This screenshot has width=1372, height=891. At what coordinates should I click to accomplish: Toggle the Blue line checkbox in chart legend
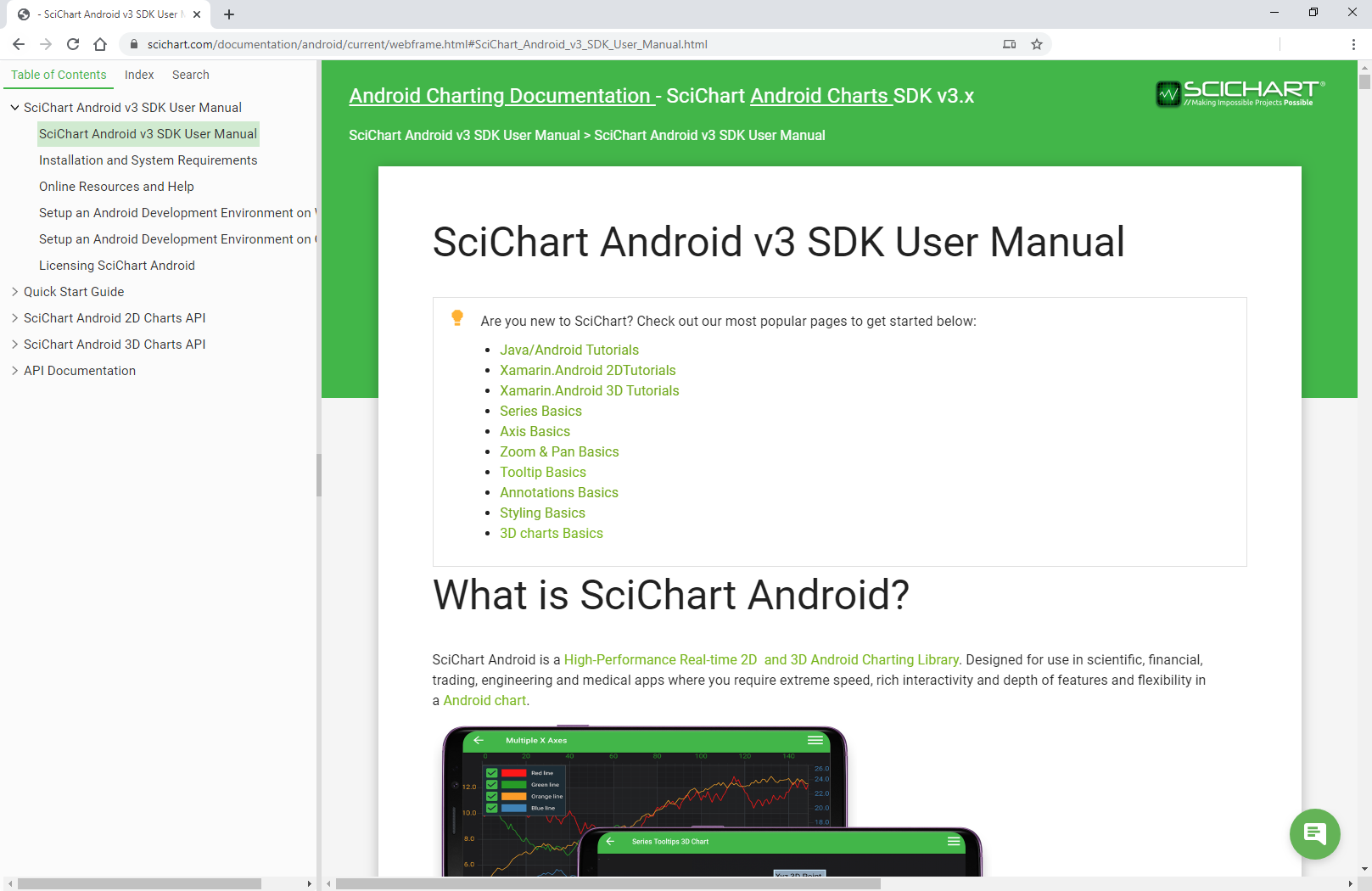(x=491, y=808)
